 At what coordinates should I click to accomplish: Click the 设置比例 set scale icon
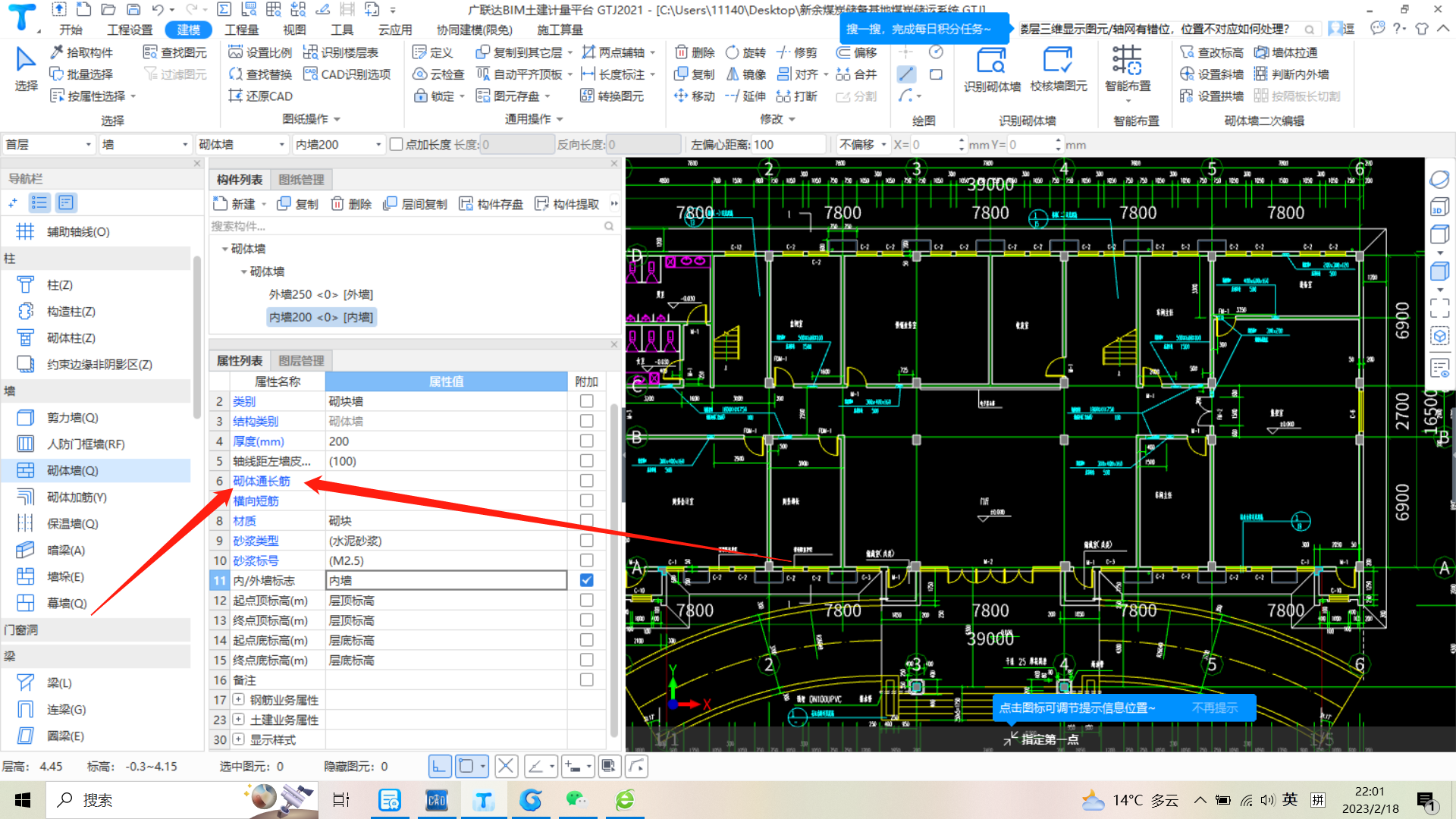pos(260,52)
